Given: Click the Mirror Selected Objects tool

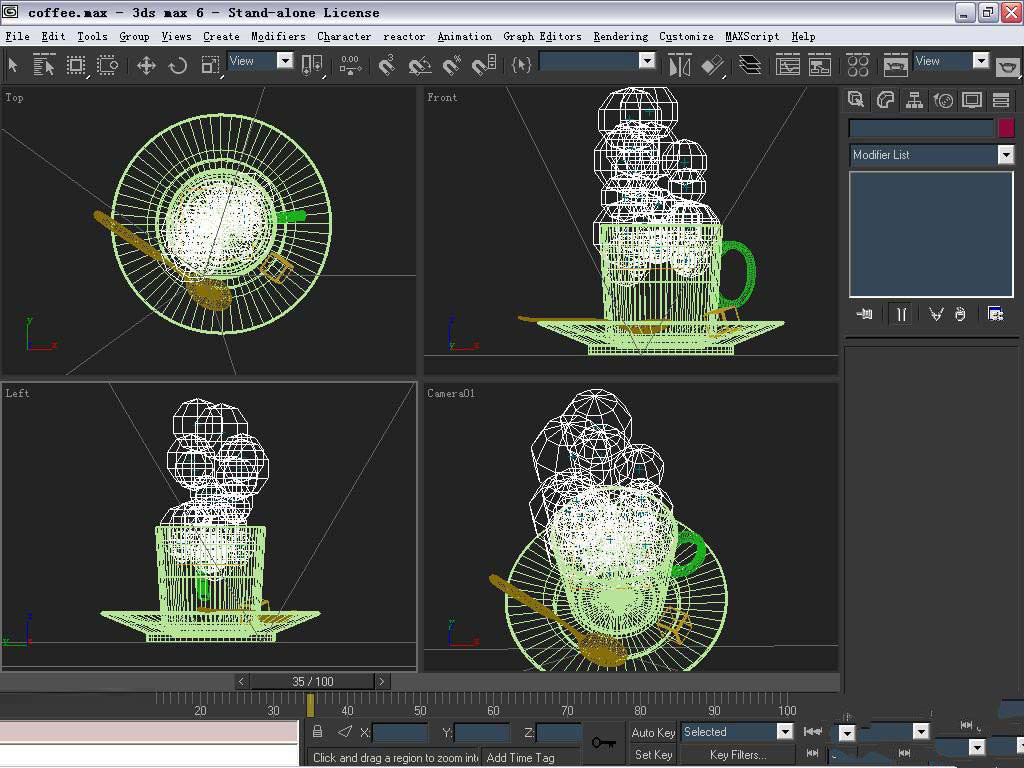Looking at the screenshot, I should pyautogui.click(x=679, y=65).
